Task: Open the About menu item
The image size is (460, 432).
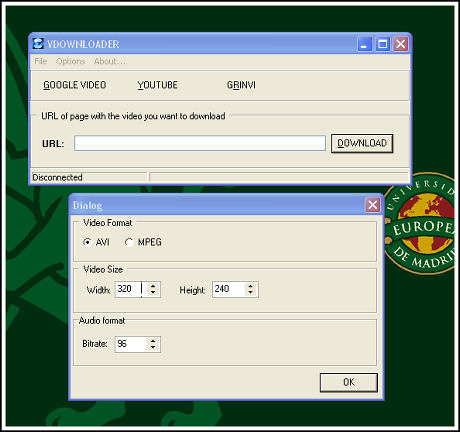Action: point(110,61)
